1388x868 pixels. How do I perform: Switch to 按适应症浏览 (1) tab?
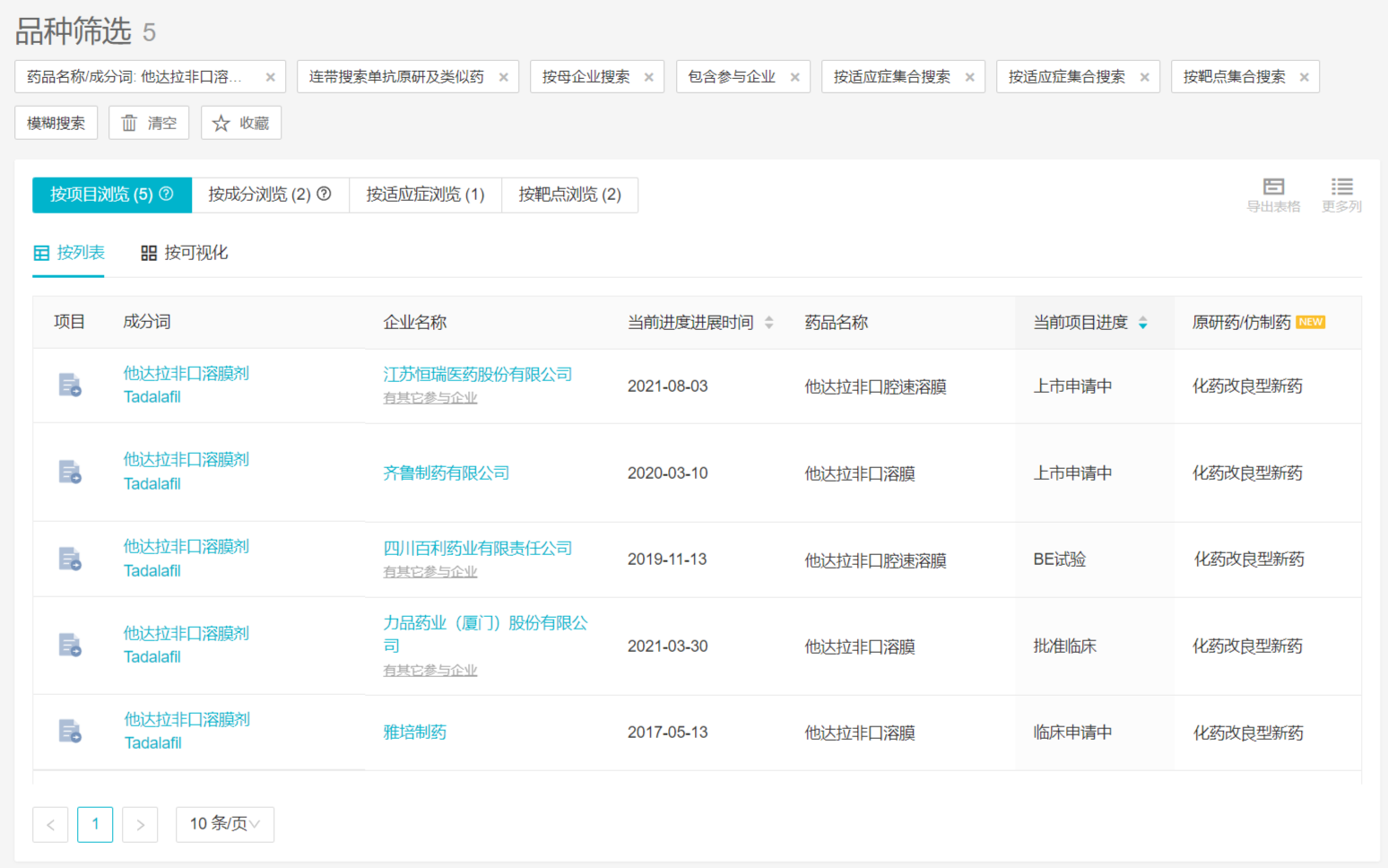[x=425, y=195]
